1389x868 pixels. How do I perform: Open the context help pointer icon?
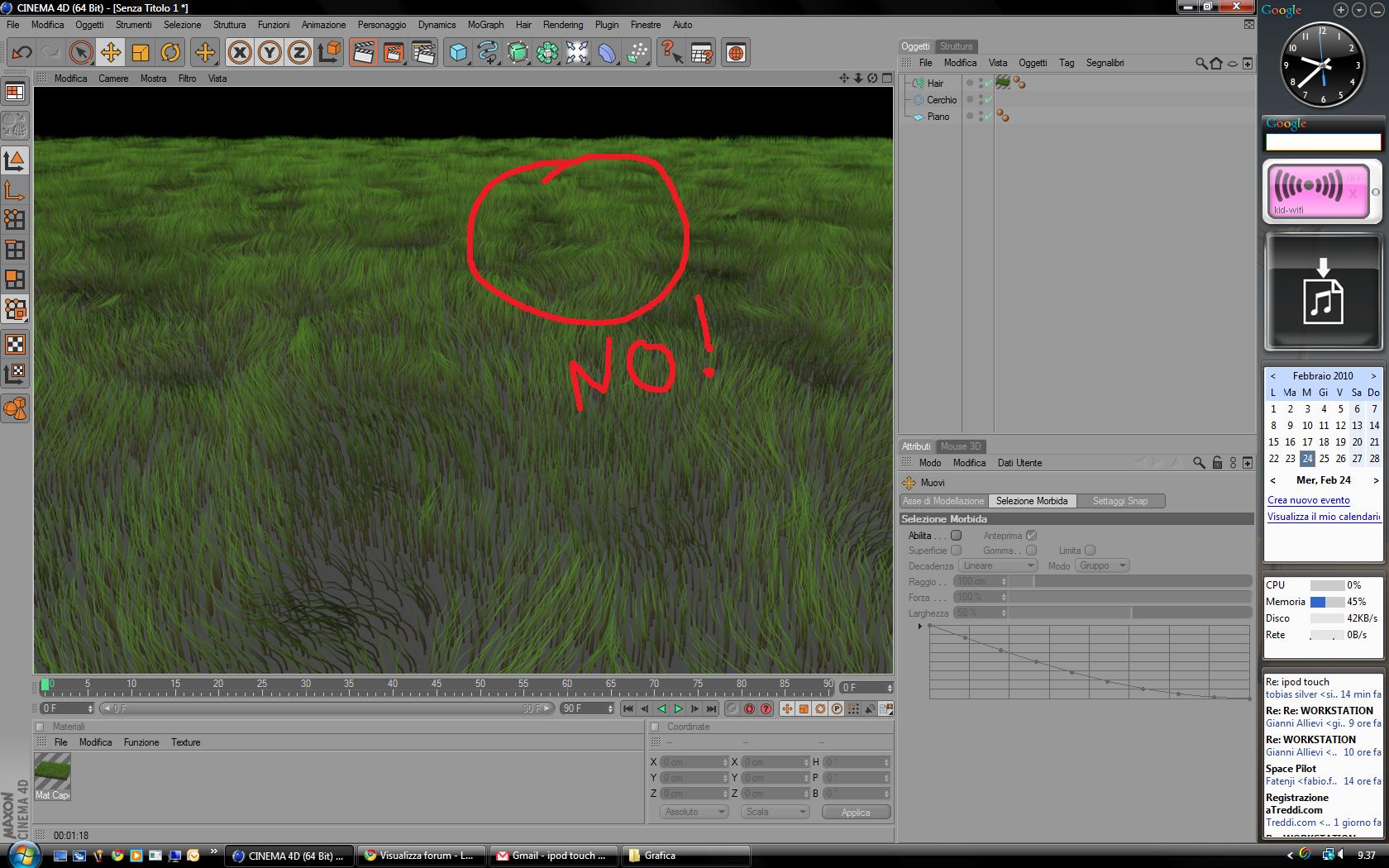pos(671,53)
